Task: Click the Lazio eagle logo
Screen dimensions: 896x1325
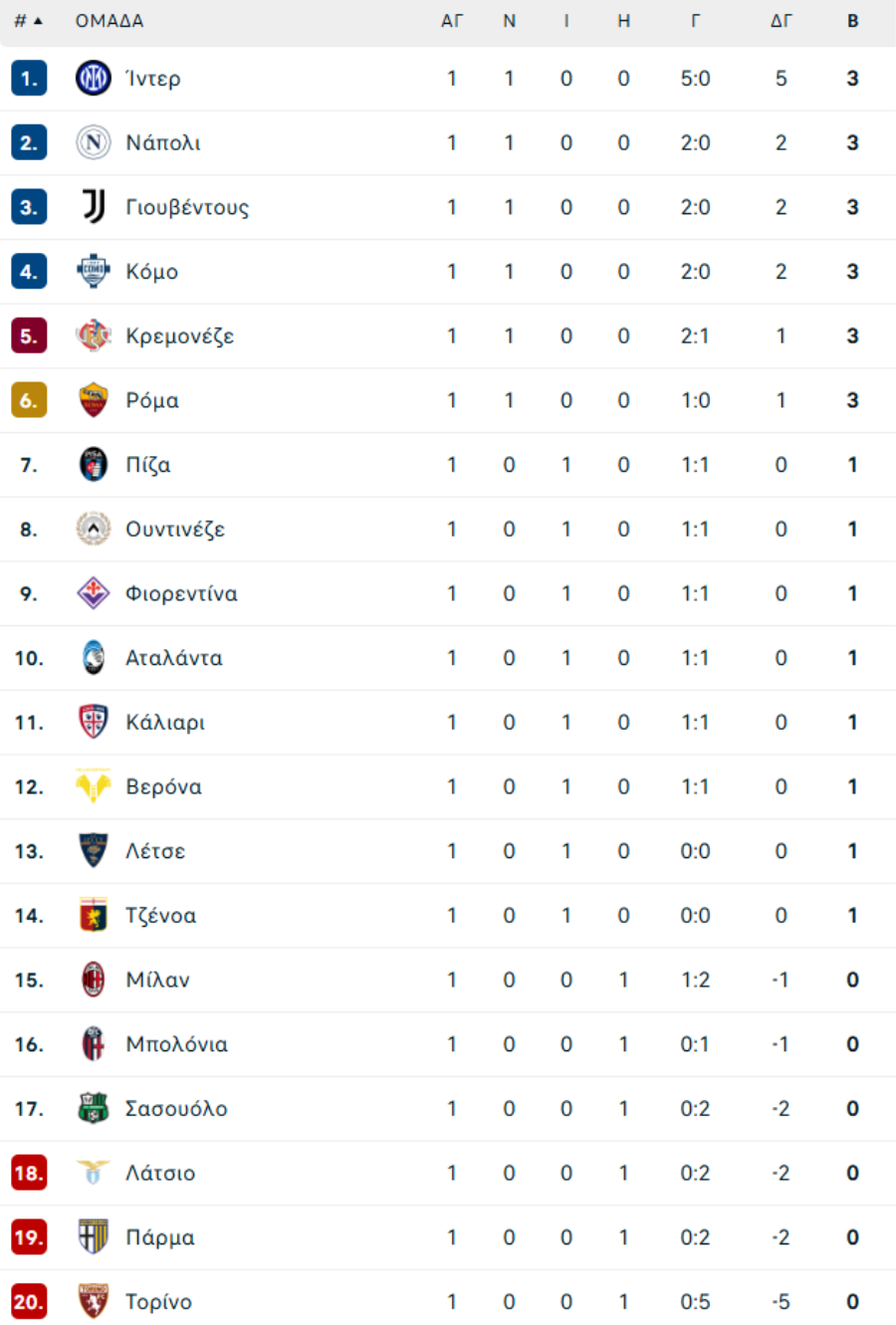Action: click(94, 1173)
